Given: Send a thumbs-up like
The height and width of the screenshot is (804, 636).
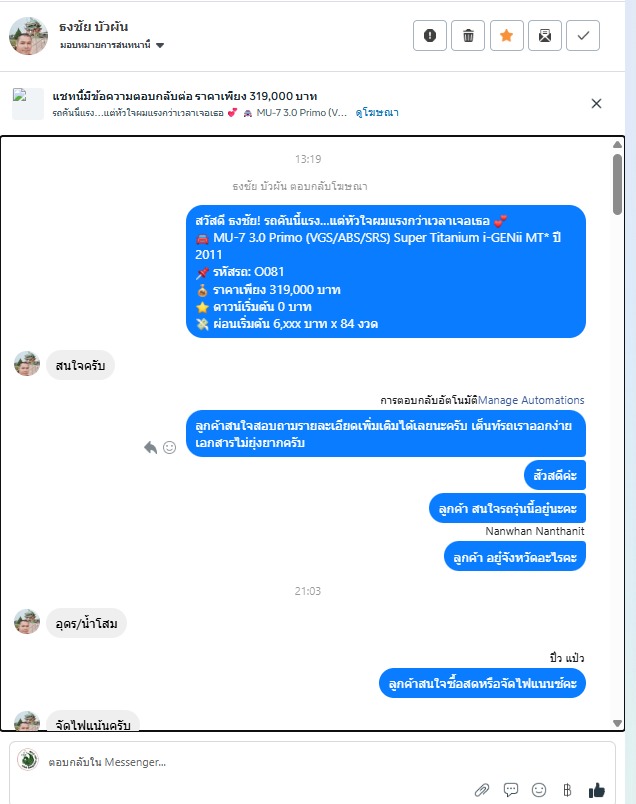Looking at the screenshot, I should pos(597,790).
